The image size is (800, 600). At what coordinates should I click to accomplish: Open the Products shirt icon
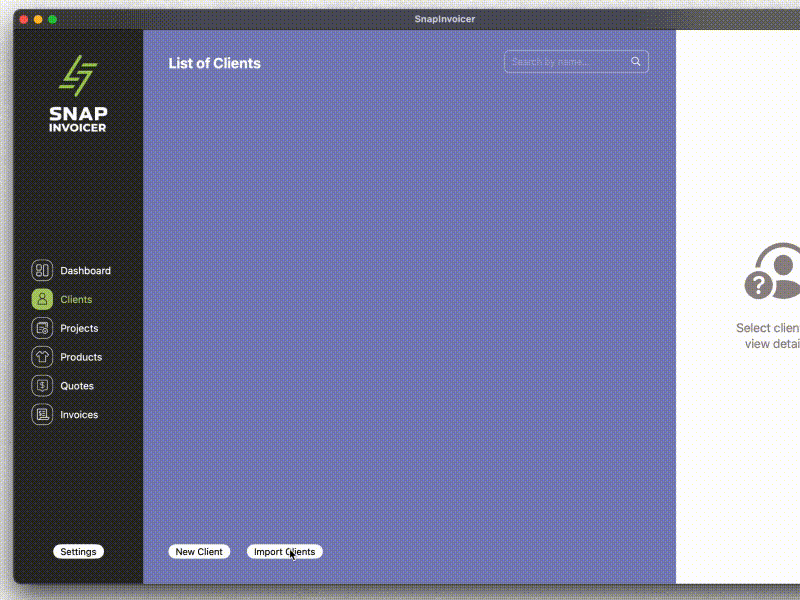pyautogui.click(x=42, y=357)
